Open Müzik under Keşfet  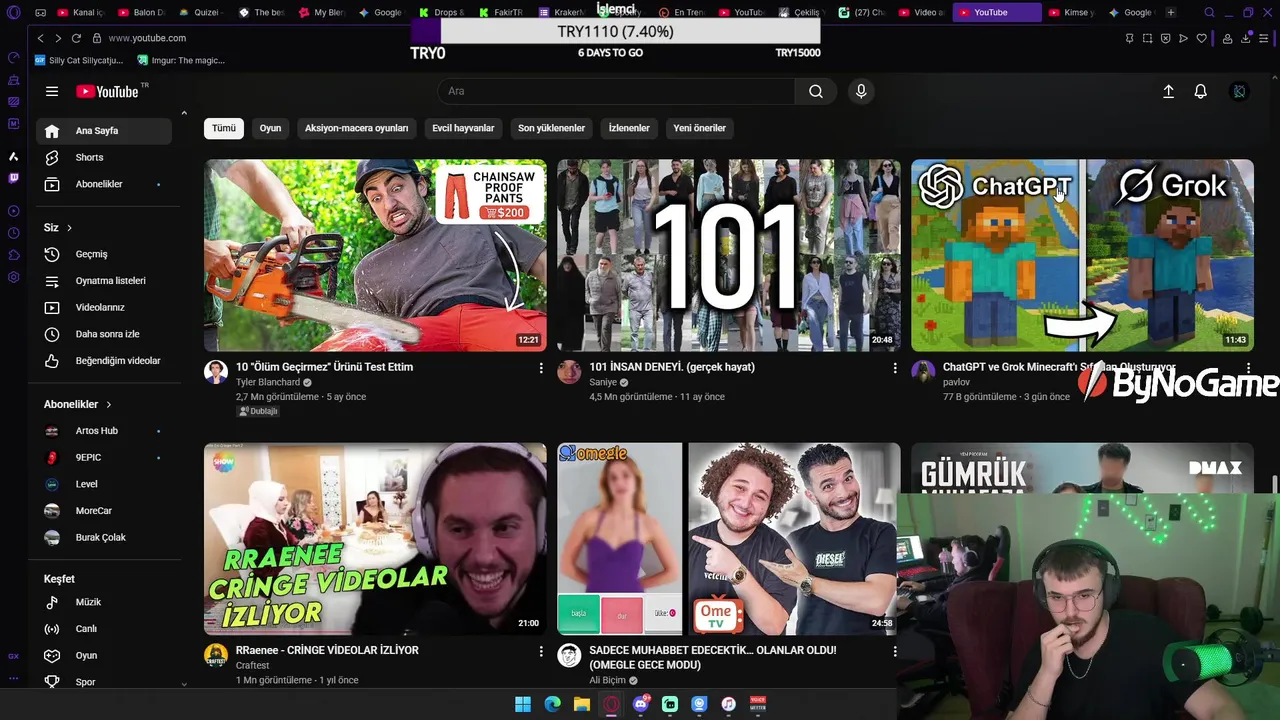(104, 602)
